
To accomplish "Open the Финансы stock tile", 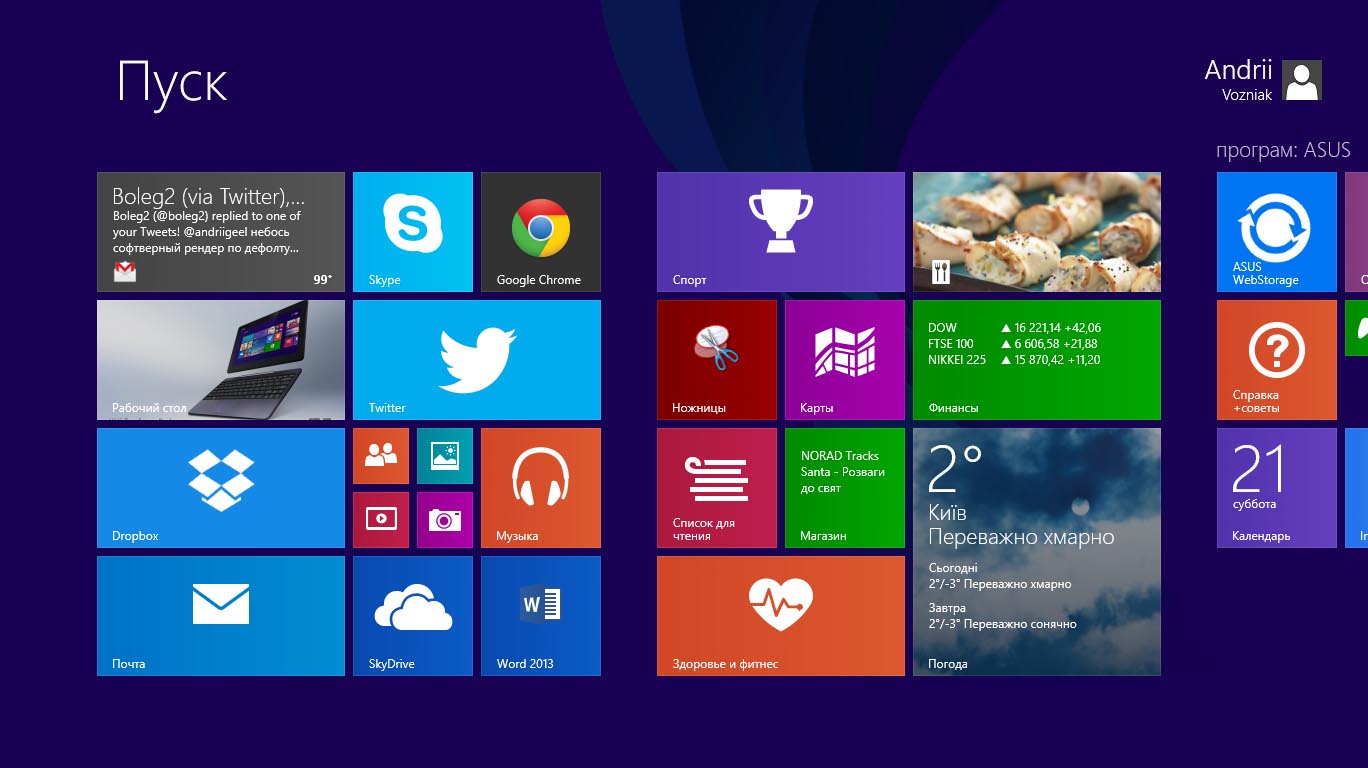I will pyautogui.click(x=1037, y=360).
